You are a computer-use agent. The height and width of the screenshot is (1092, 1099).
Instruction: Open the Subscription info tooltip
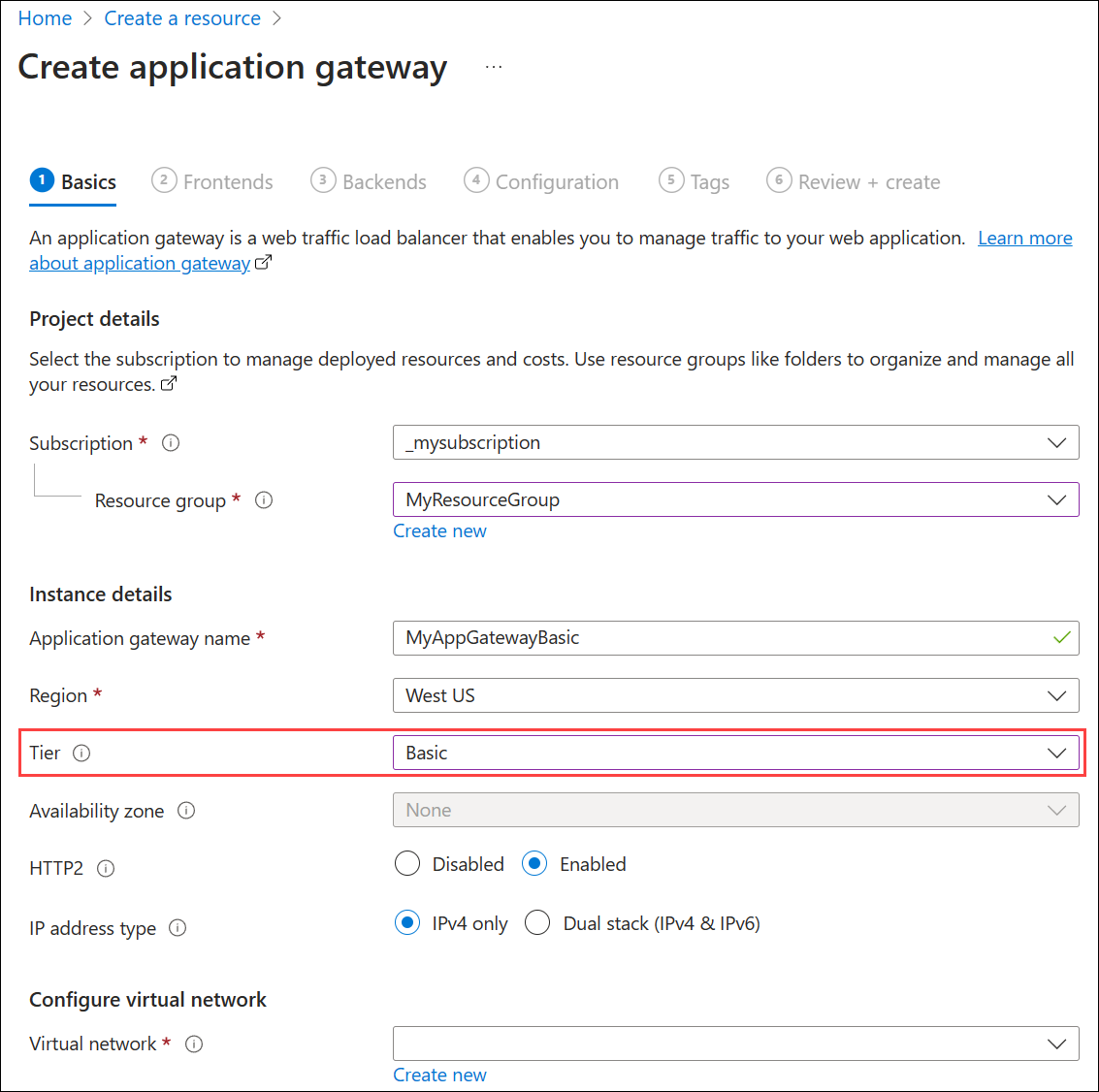pos(171,443)
